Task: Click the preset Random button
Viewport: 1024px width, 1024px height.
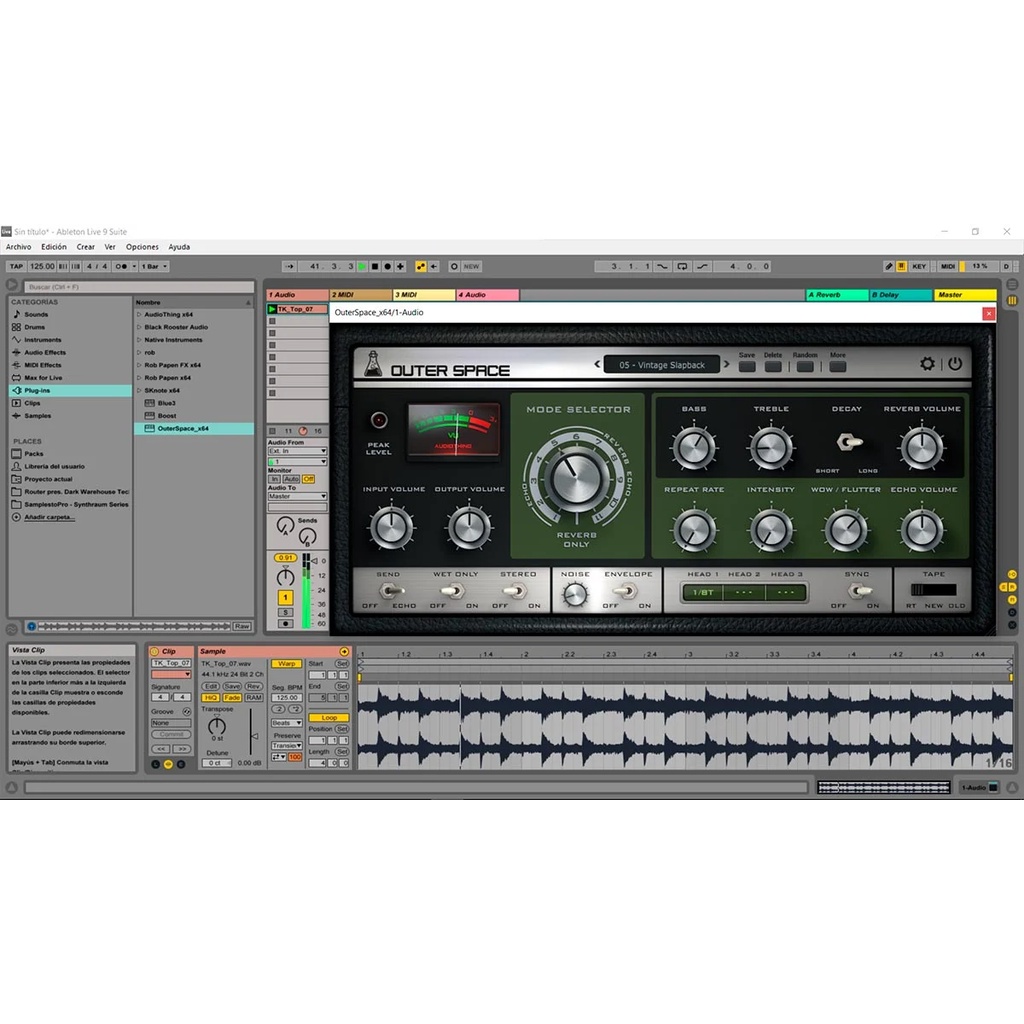Action: pos(805,366)
